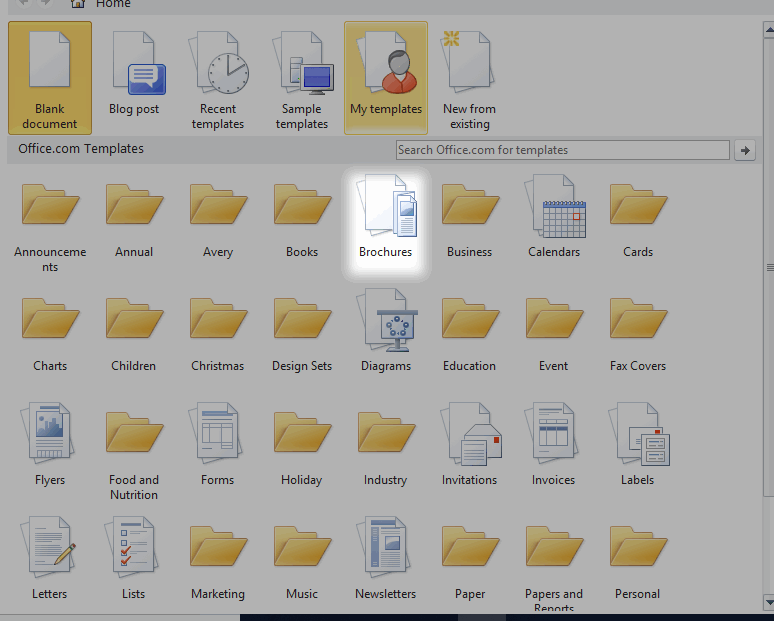Start template search with arrow button

(x=745, y=150)
